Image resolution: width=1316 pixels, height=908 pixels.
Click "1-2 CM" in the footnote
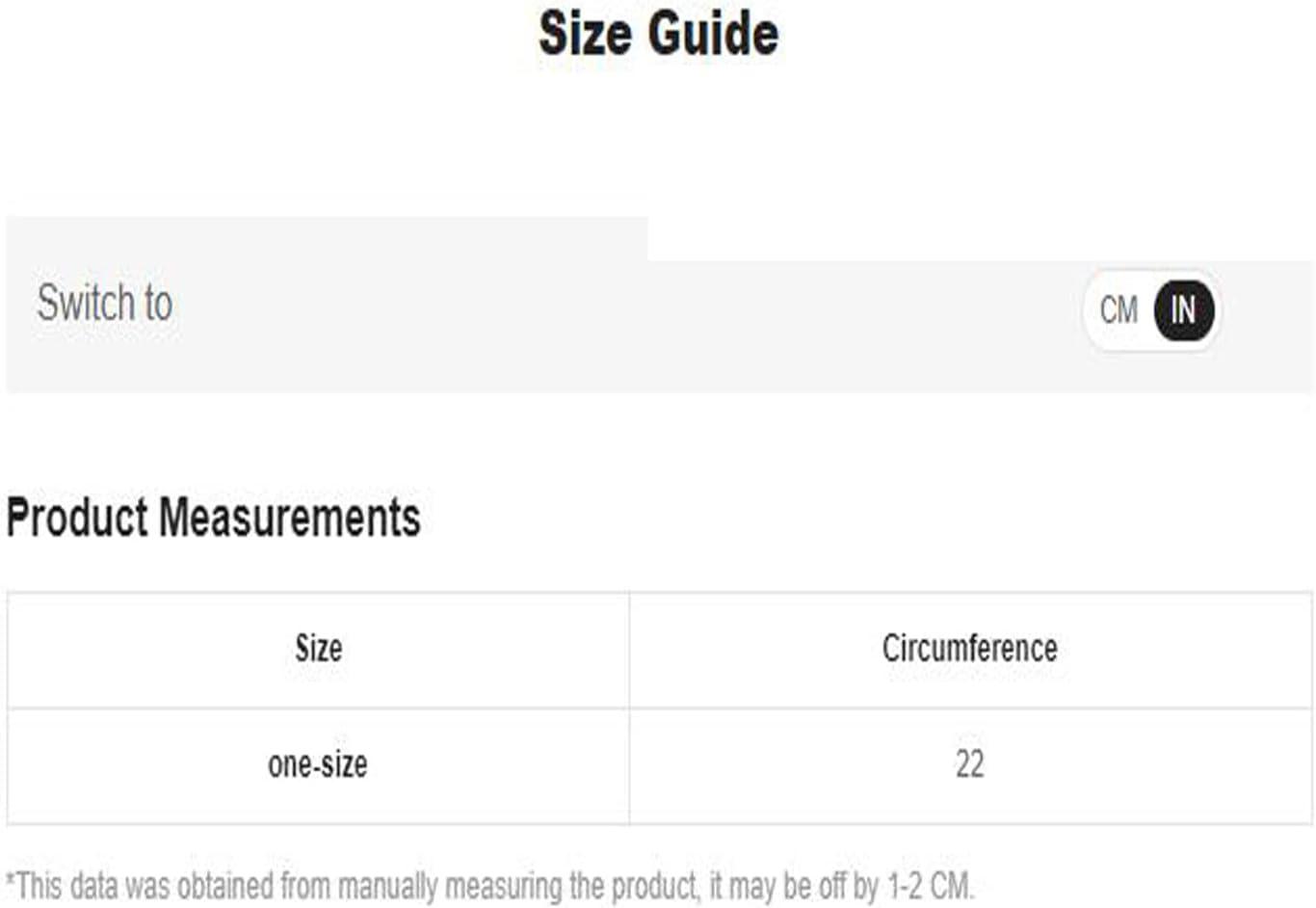tap(931, 885)
